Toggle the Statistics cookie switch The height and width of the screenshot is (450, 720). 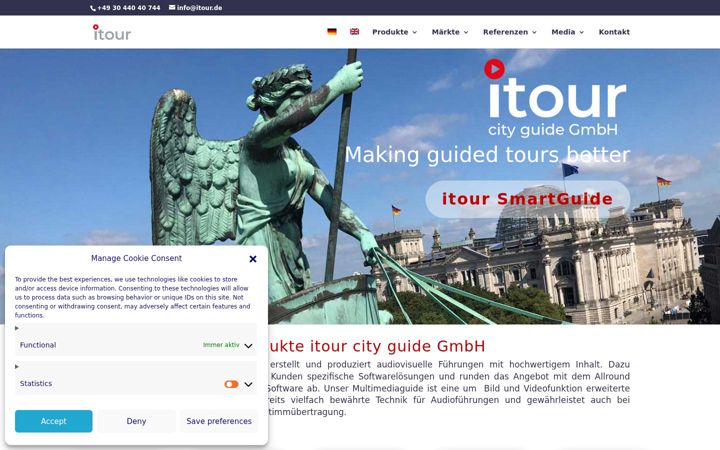[231, 384]
